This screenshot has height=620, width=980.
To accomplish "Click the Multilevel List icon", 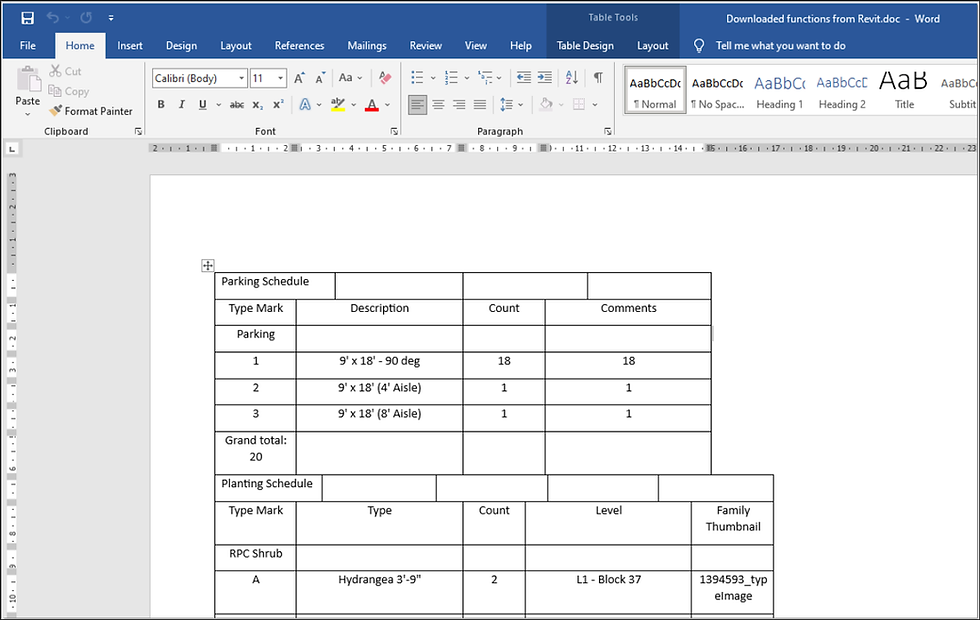I will click(x=485, y=78).
